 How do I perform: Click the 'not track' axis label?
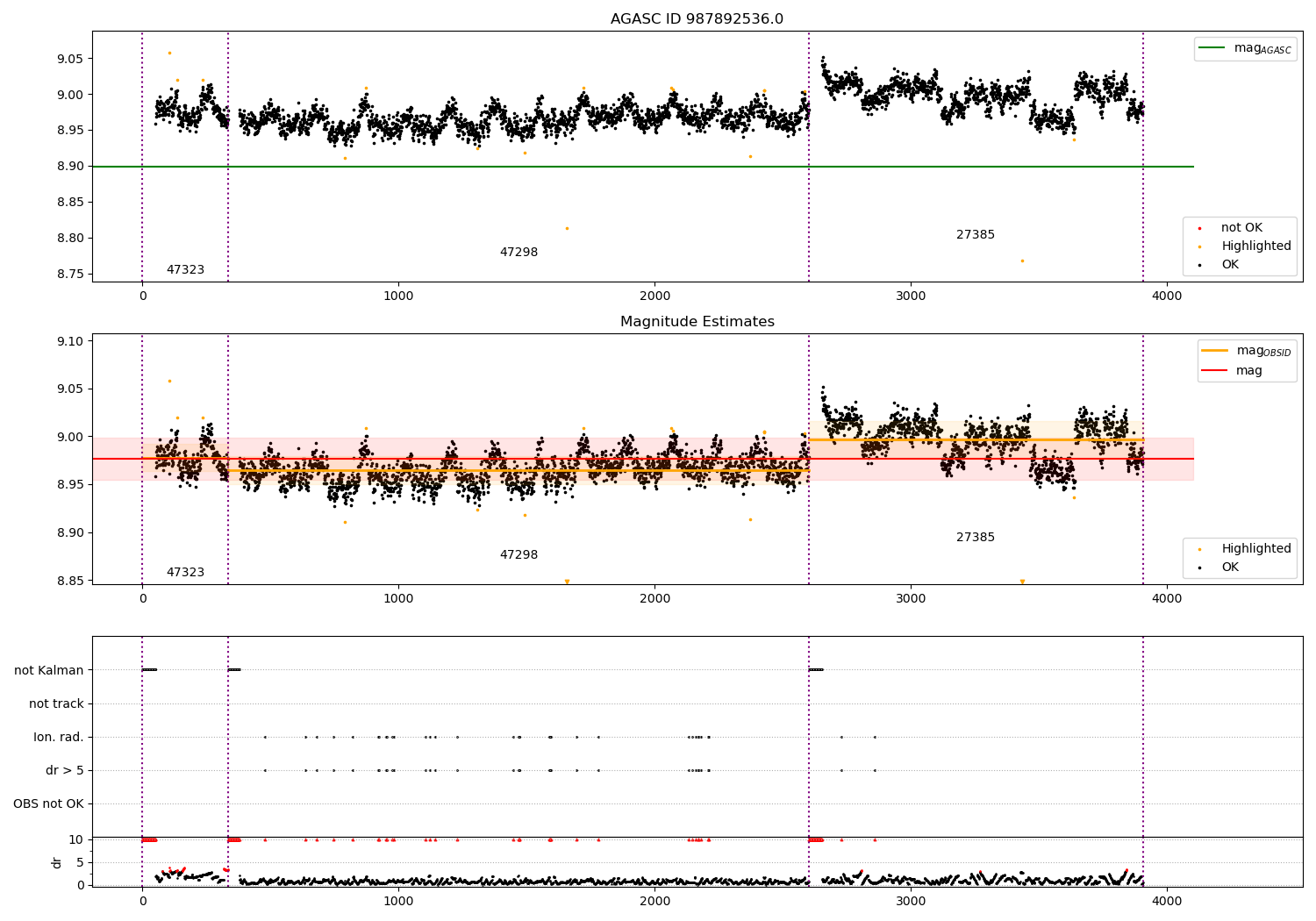pyautogui.click(x=56, y=703)
